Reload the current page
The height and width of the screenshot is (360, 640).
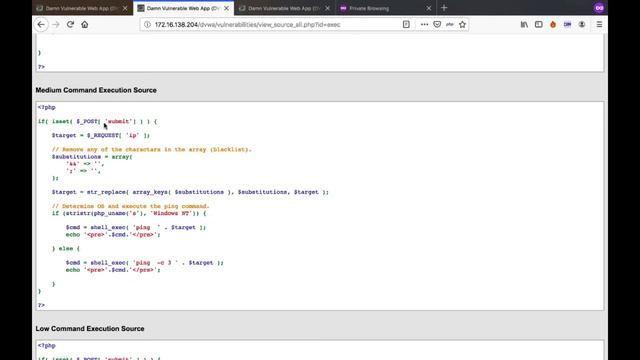(x=70, y=24)
